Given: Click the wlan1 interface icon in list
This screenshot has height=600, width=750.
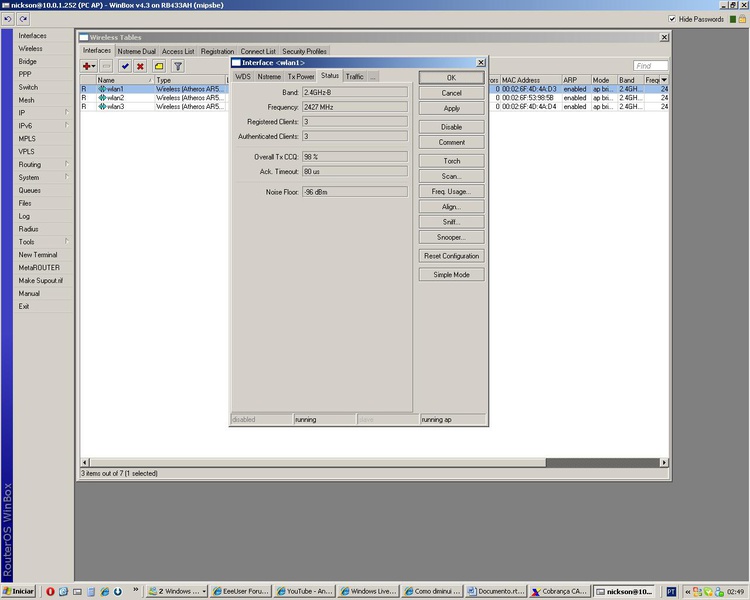Looking at the screenshot, I should click(x=102, y=89).
